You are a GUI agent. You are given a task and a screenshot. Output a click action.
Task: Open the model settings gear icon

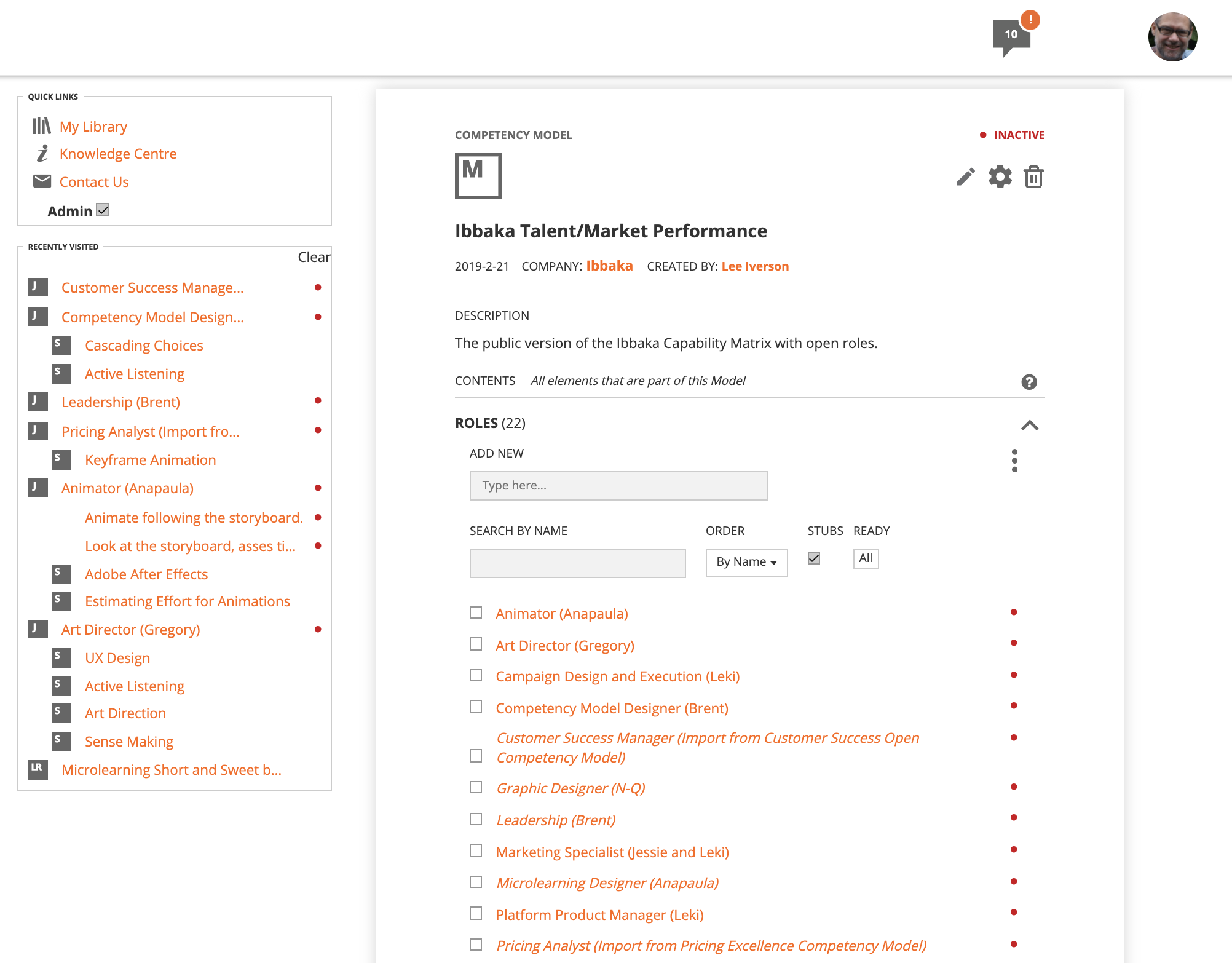pyautogui.click(x=1000, y=177)
